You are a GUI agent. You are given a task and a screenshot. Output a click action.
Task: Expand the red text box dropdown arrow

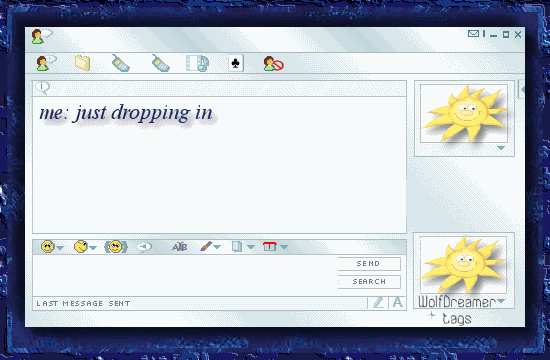(x=284, y=247)
